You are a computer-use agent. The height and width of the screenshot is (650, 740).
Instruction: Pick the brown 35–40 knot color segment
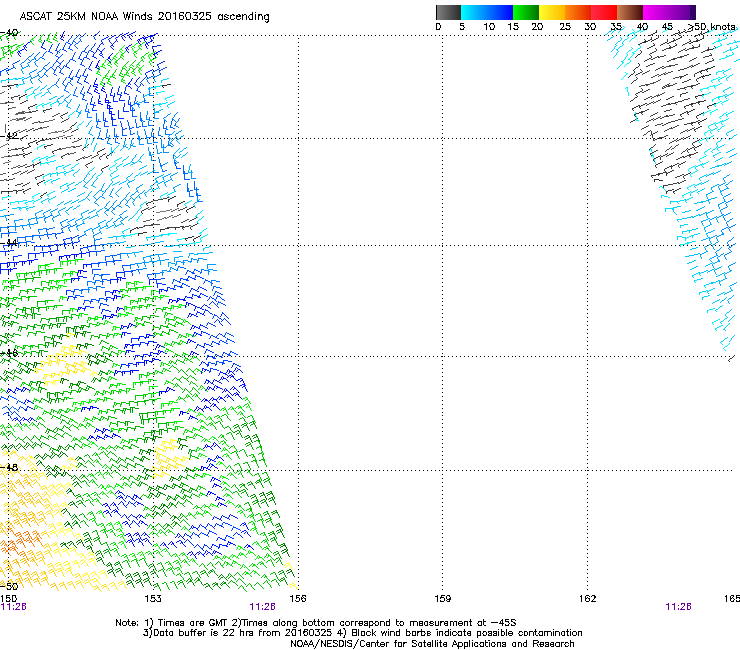pos(630,12)
